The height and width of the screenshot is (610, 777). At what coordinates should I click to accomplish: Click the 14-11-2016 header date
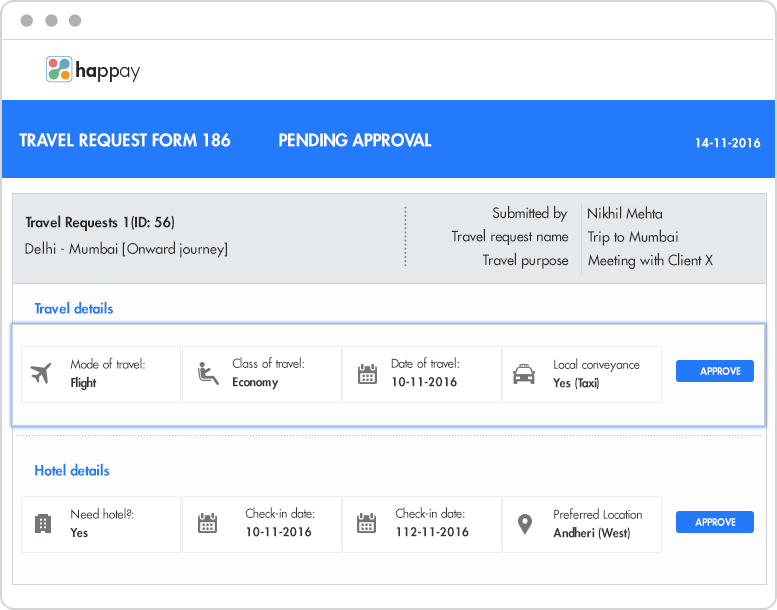(x=727, y=143)
